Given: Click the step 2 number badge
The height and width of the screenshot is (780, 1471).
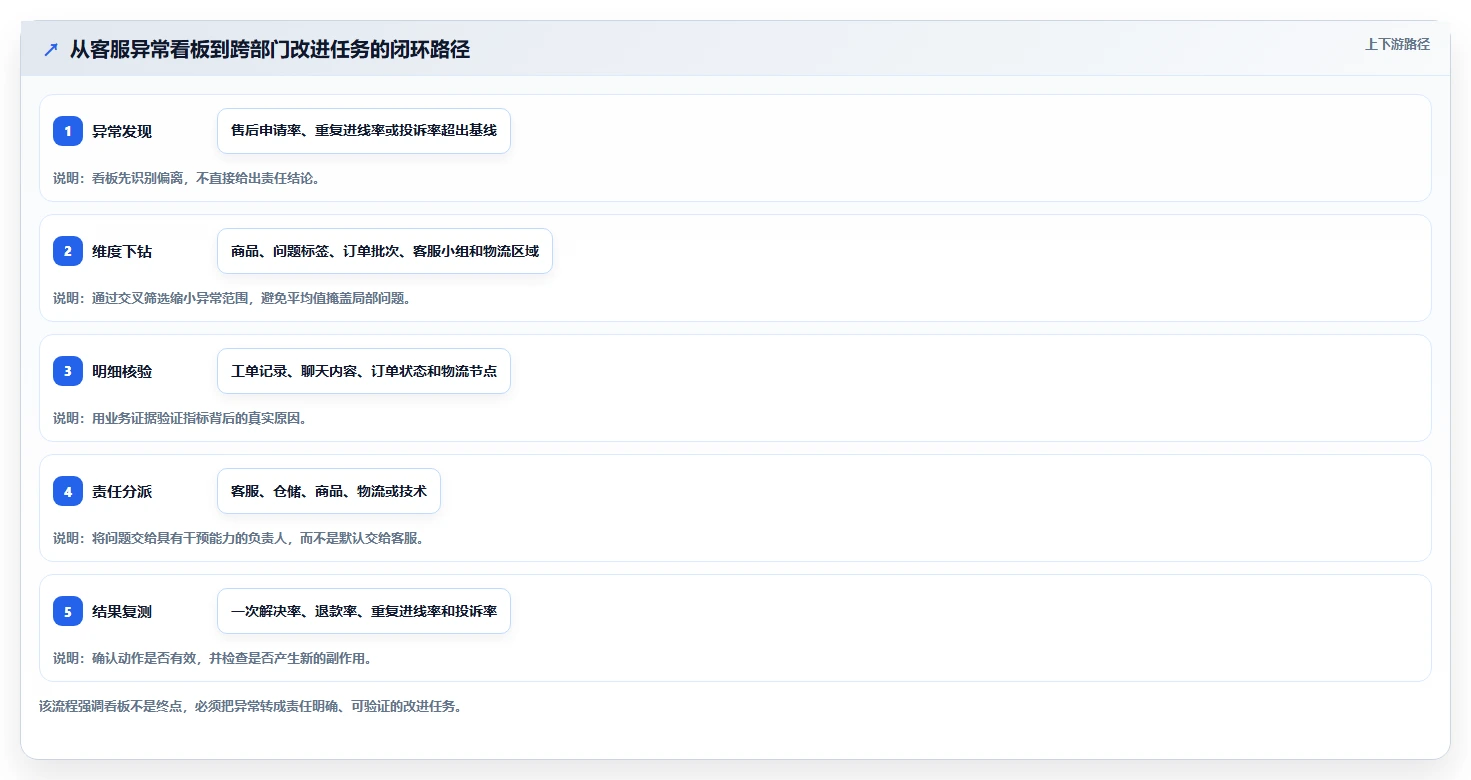Looking at the screenshot, I should 68,251.
